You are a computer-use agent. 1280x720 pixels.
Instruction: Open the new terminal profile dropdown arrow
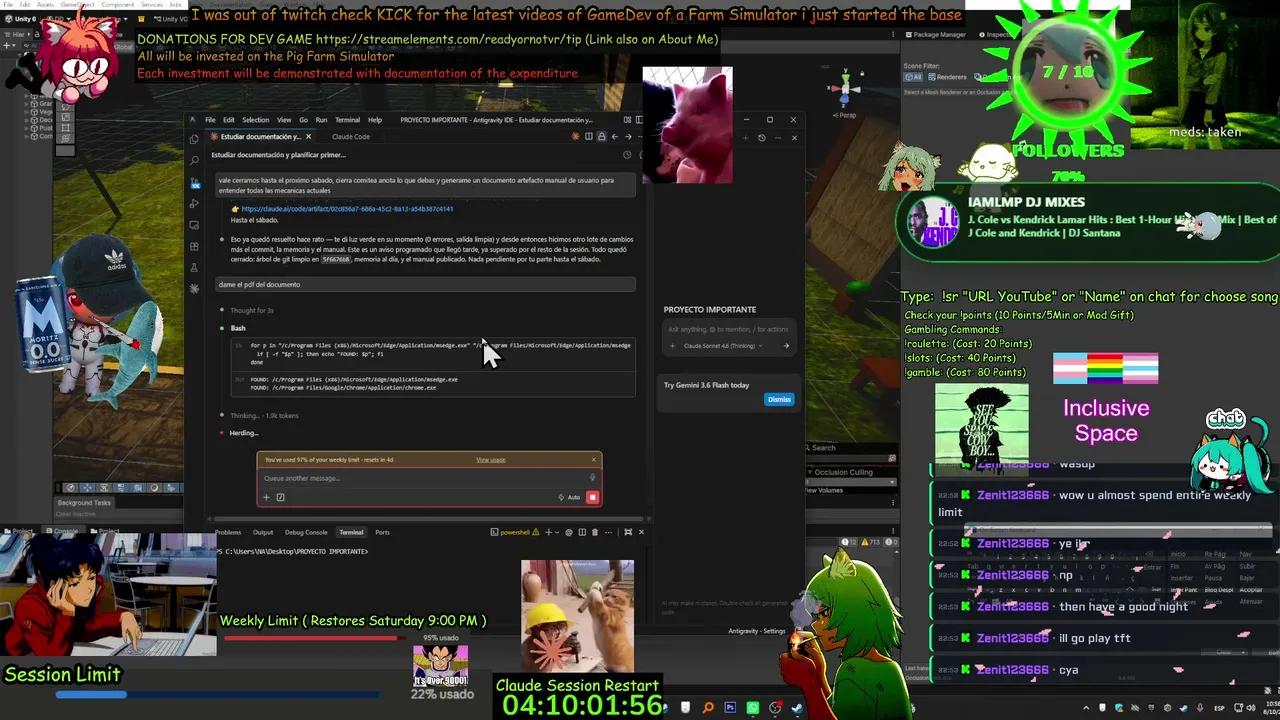(x=557, y=532)
